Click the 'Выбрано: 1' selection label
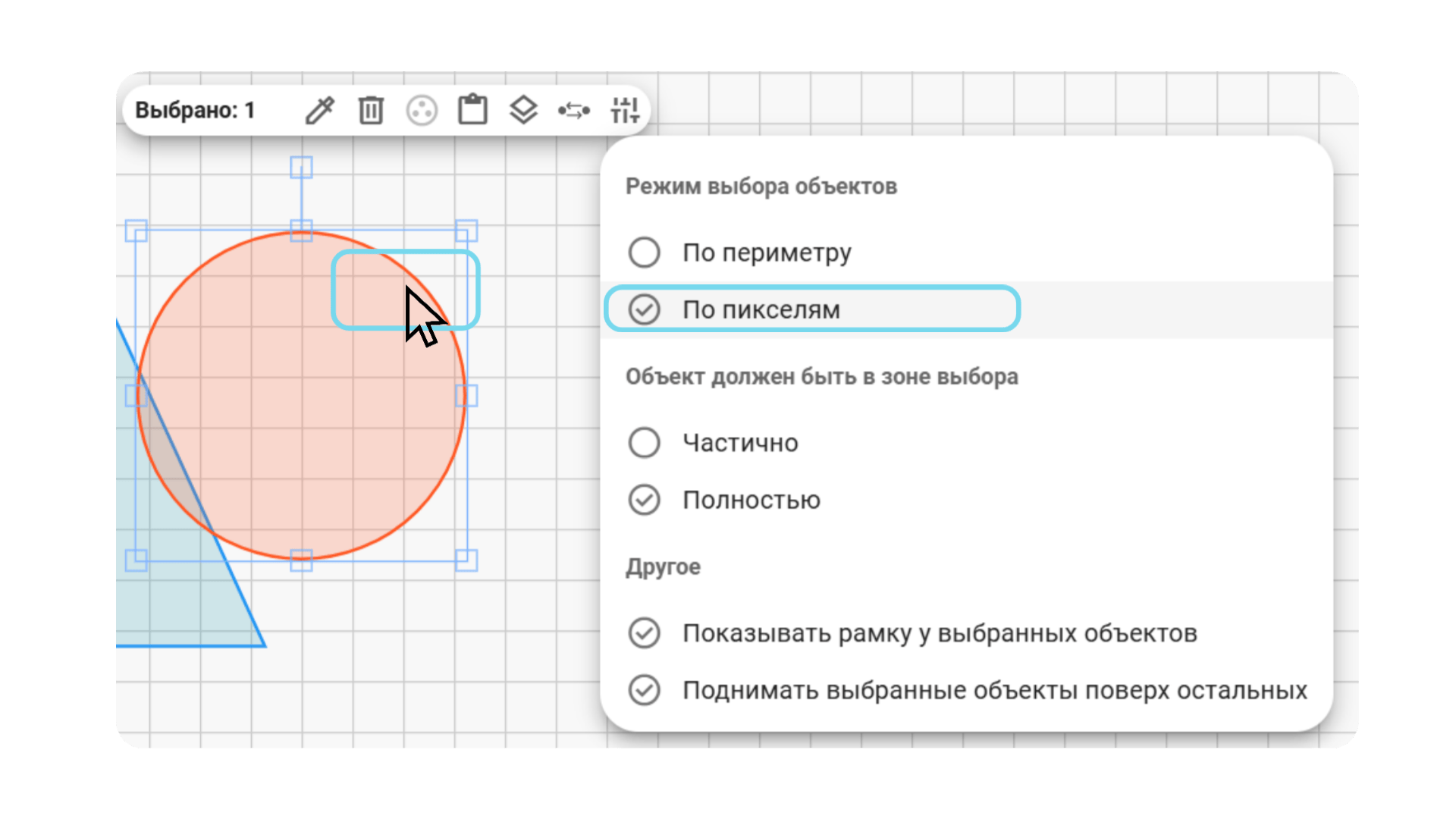Screen dimensions: 1456x819 (x=195, y=111)
